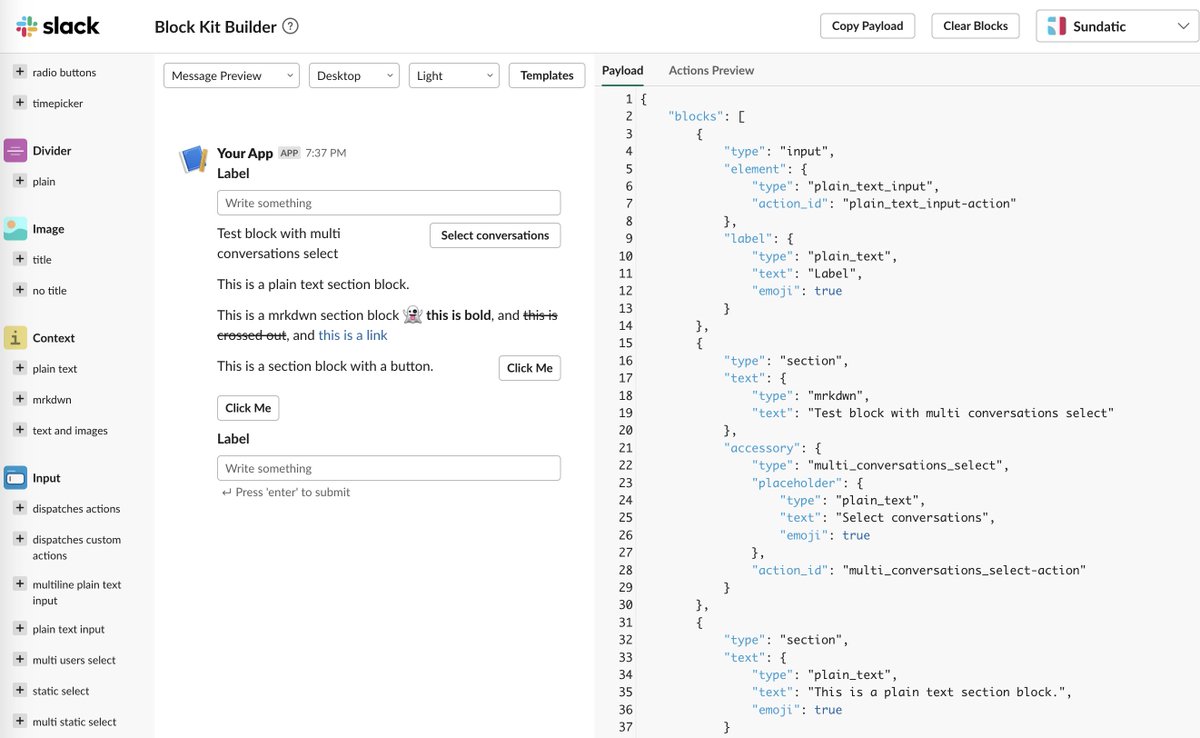
Task: Add multi static select plus icon
Action: click(19, 721)
